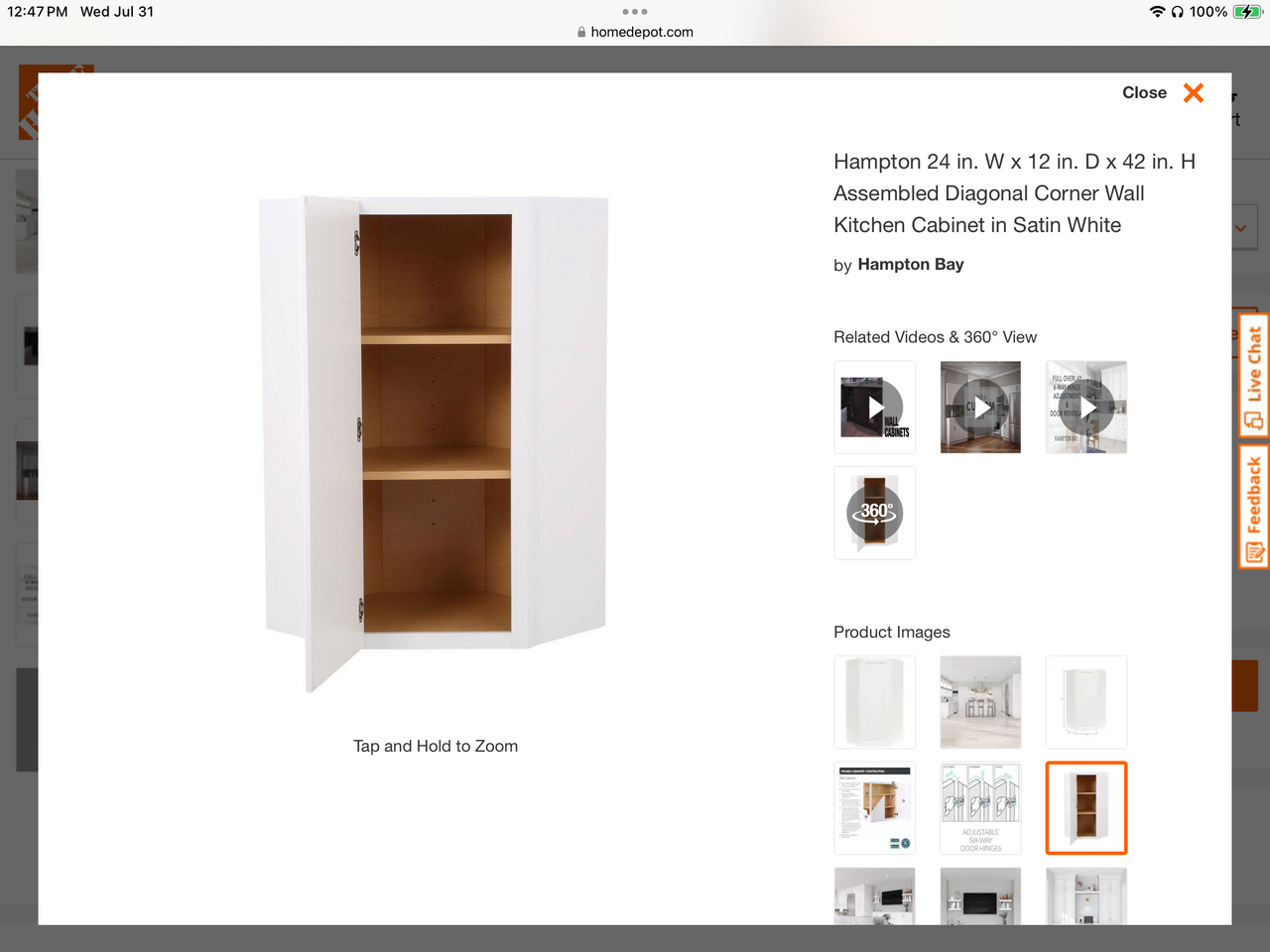The image size is (1270, 952).
Task: Select the highlighted open-cabinet thumbnail
Action: point(1086,808)
